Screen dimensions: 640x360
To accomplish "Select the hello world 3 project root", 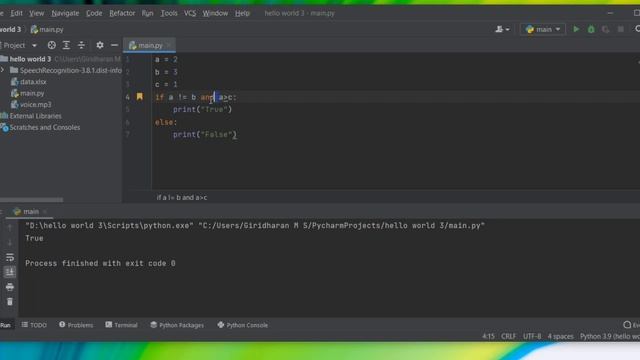I will [30, 59].
